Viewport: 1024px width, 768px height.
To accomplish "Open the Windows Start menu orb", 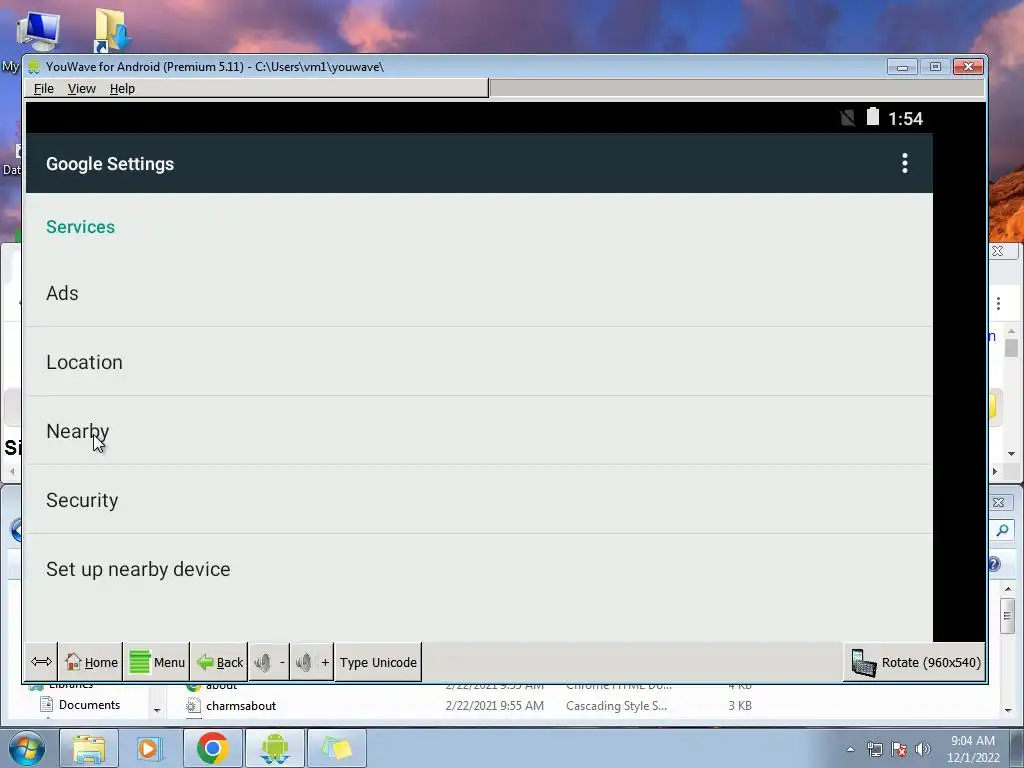I will pyautogui.click(x=27, y=748).
